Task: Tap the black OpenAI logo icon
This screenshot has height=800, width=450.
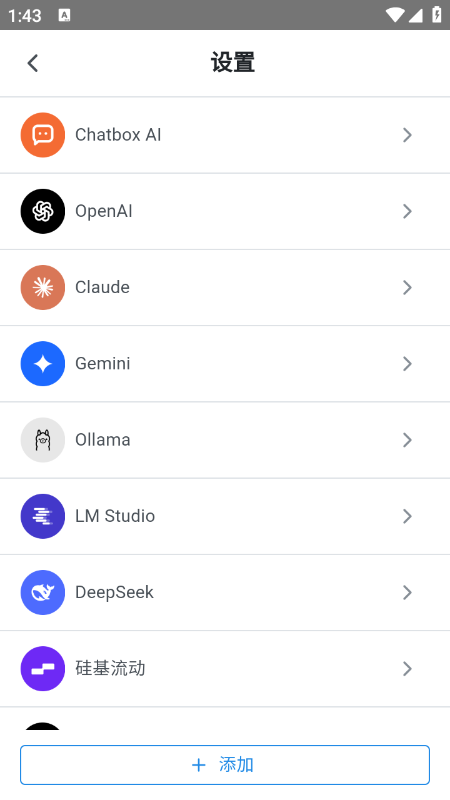Action: (x=43, y=211)
